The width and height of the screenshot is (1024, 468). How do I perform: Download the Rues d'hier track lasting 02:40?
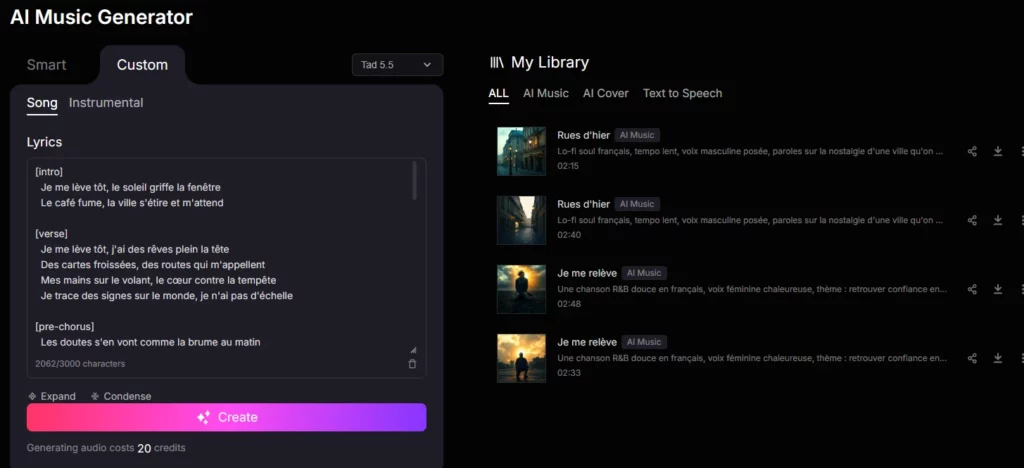997,221
